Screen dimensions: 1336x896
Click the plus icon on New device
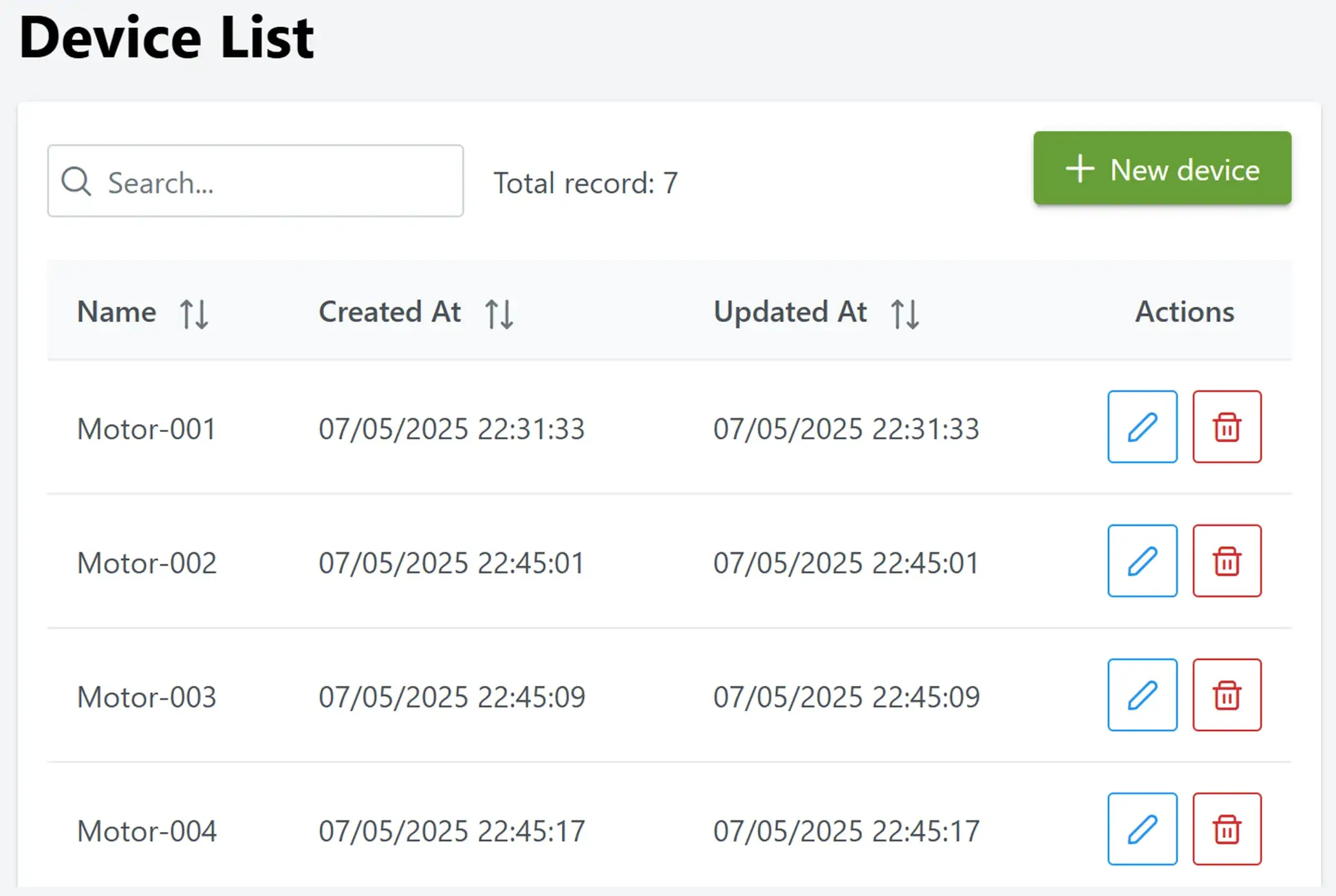pyautogui.click(x=1081, y=169)
